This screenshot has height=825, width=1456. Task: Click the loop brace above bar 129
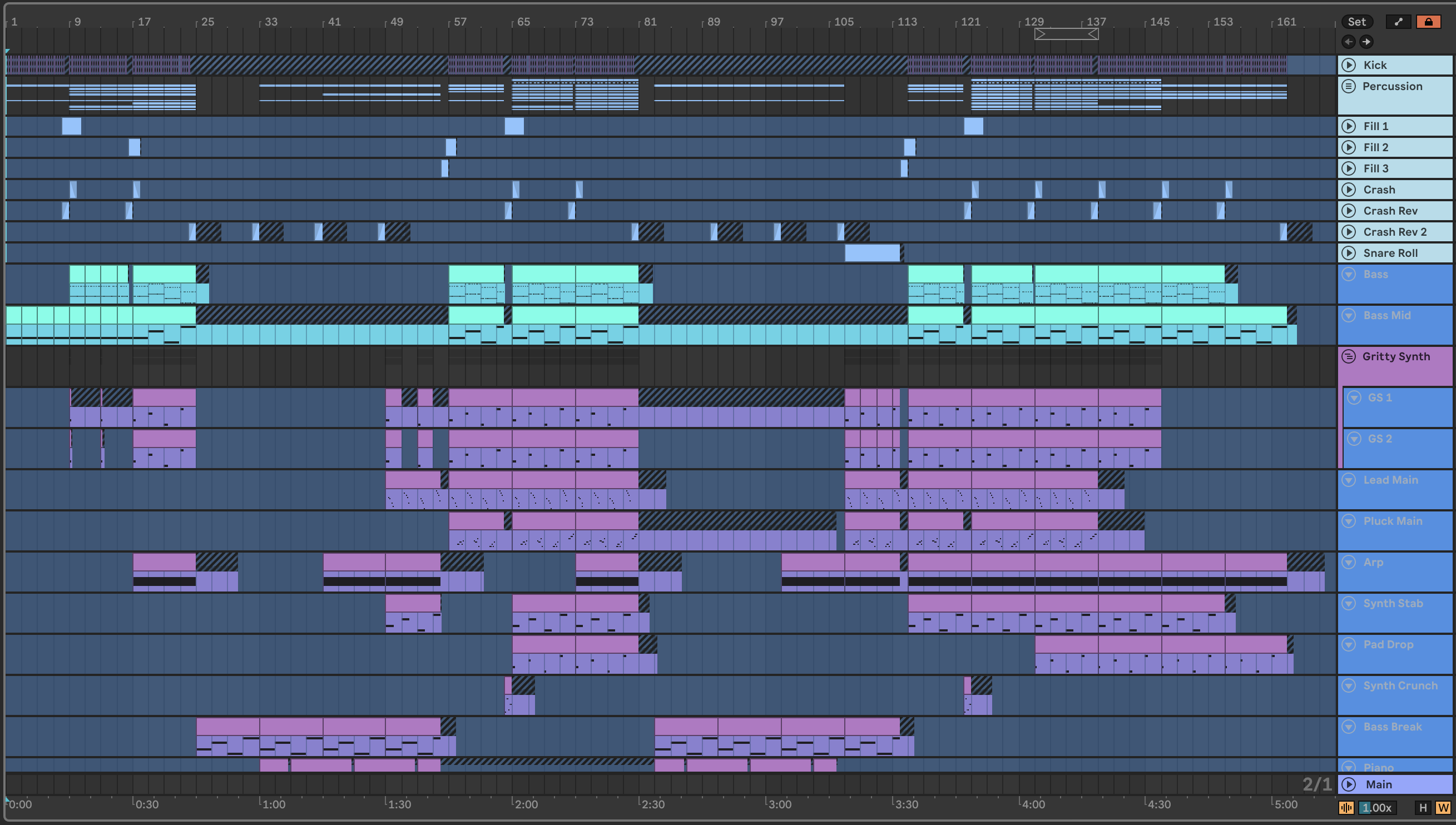point(1066,34)
